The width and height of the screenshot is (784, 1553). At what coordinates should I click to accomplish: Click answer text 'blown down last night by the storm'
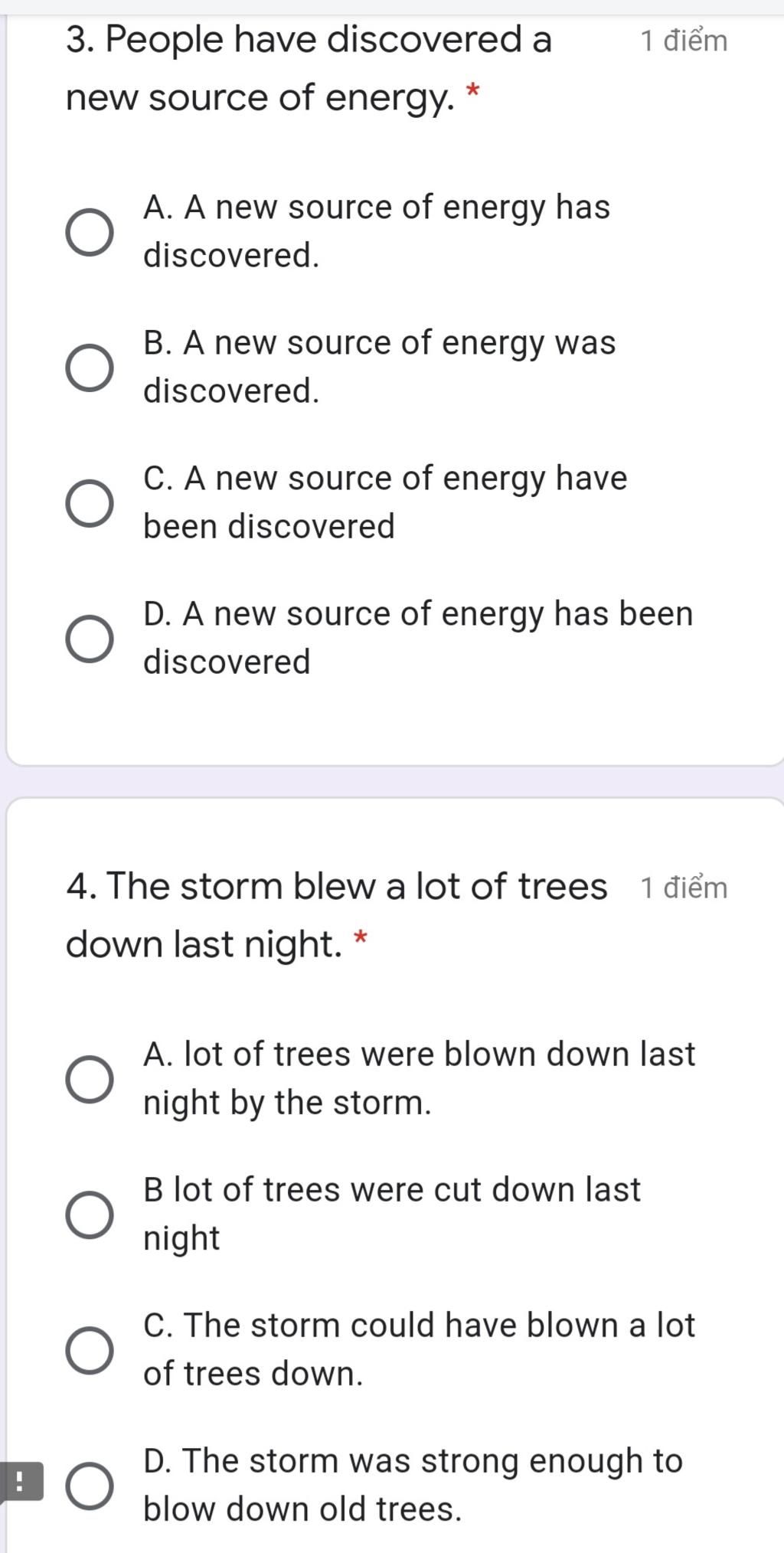[x=420, y=1078]
